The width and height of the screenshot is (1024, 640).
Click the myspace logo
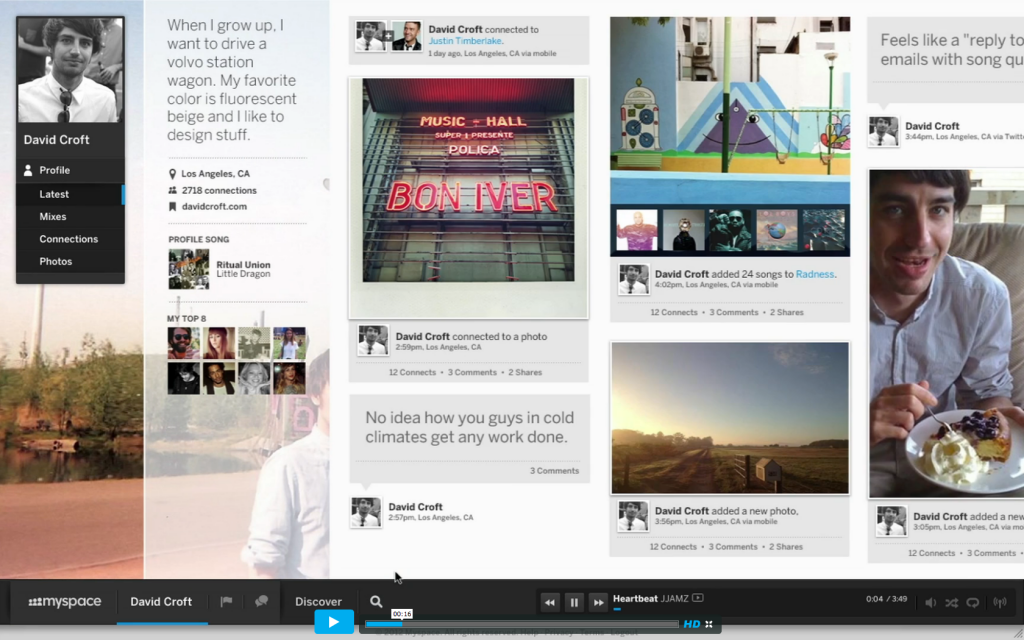64,601
